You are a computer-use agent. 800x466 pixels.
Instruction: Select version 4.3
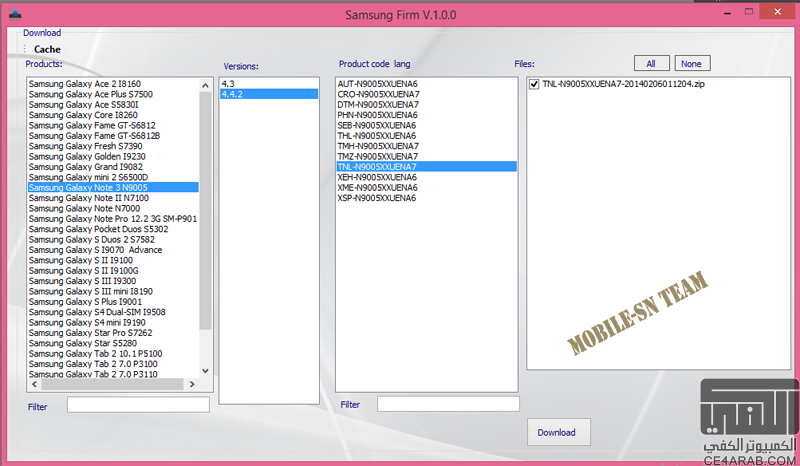pos(269,84)
